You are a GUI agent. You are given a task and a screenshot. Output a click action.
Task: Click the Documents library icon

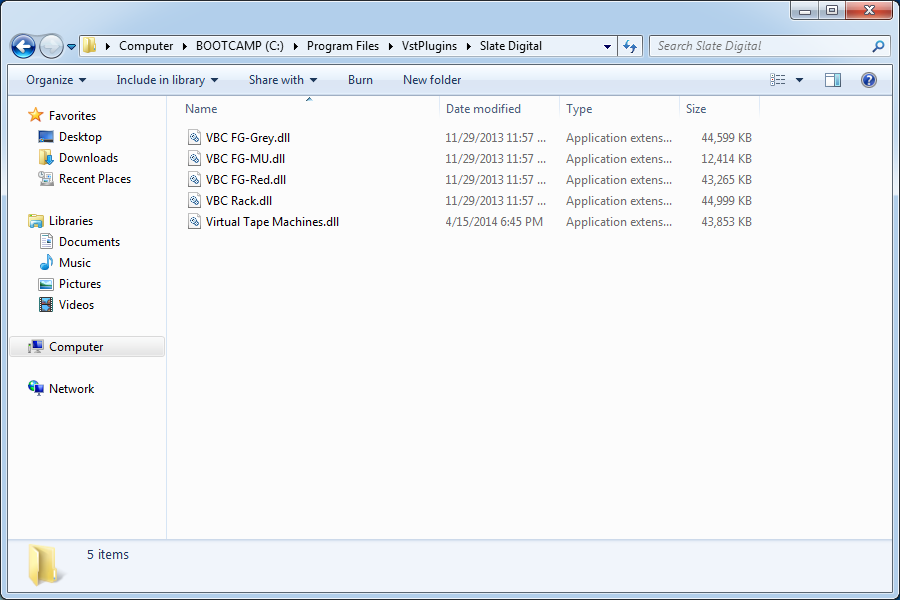pyautogui.click(x=46, y=242)
